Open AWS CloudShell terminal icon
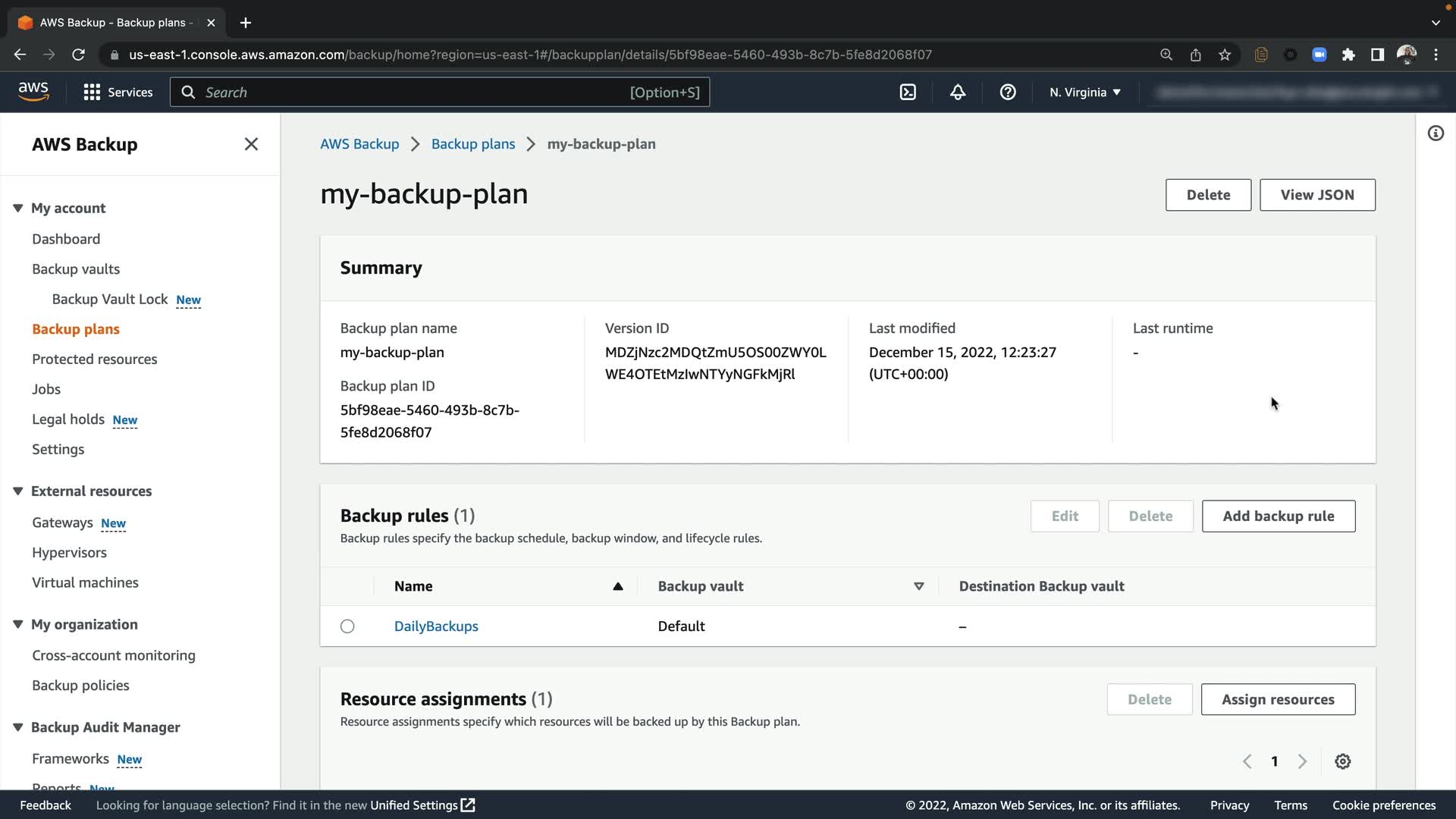The height and width of the screenshot is (819, 1456). 908,93
